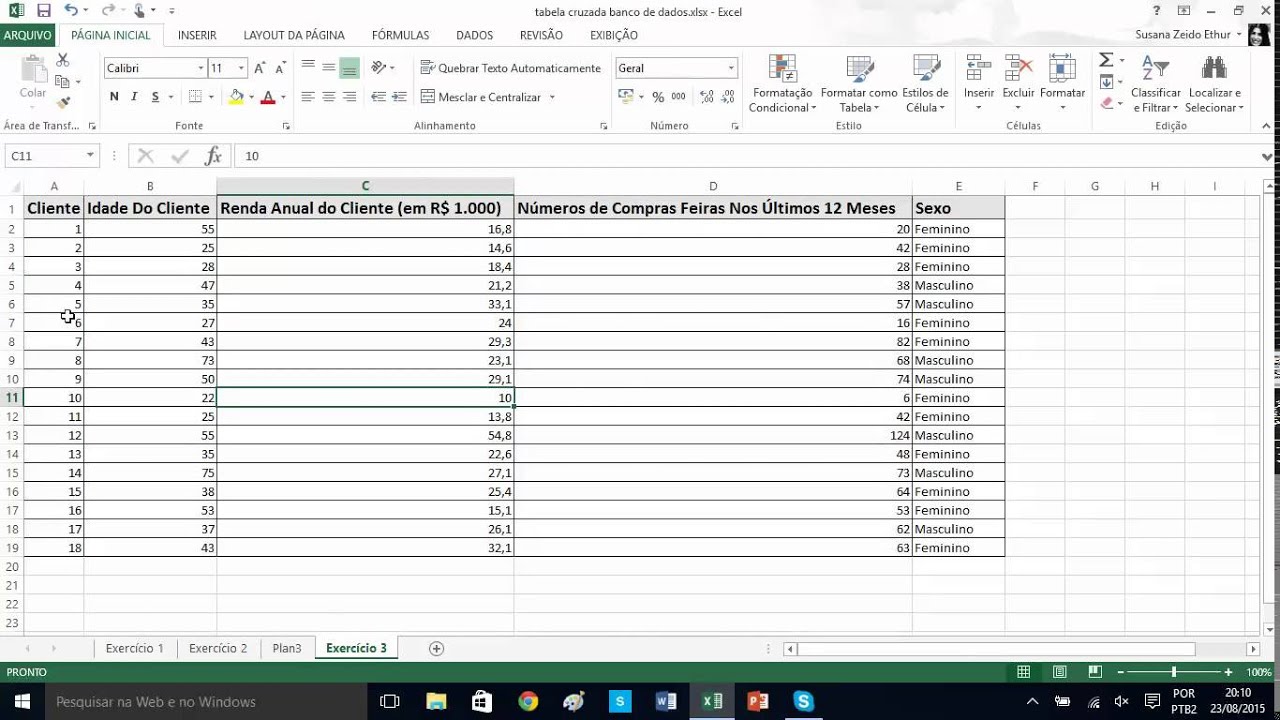
Task: Click zoom in plus button
Action: [1229, 672]
